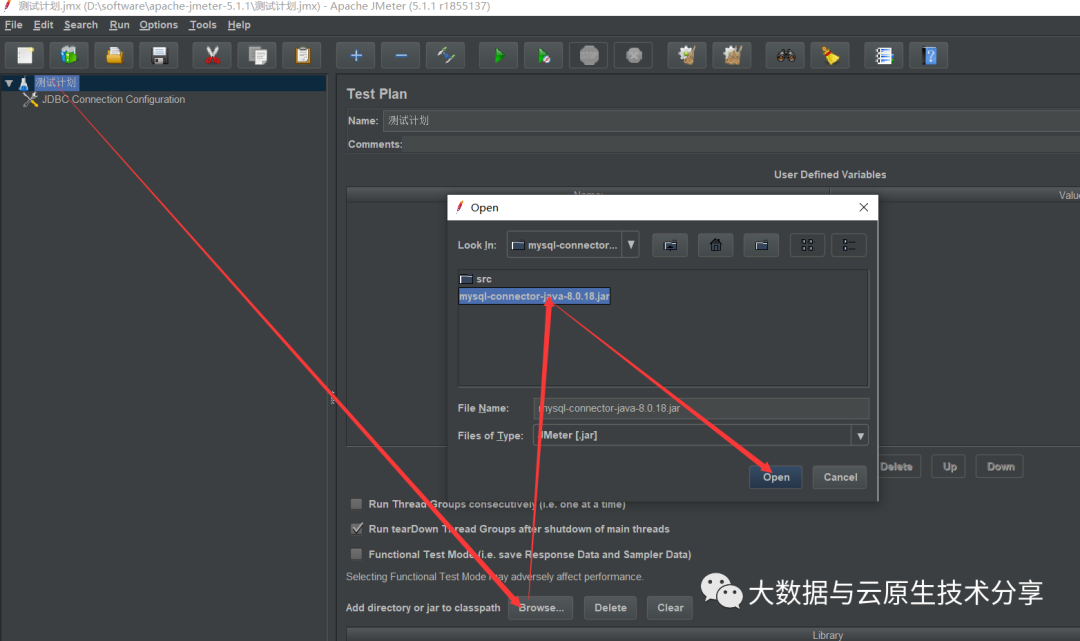Open the Look In folder dropdown

point(630,244)
